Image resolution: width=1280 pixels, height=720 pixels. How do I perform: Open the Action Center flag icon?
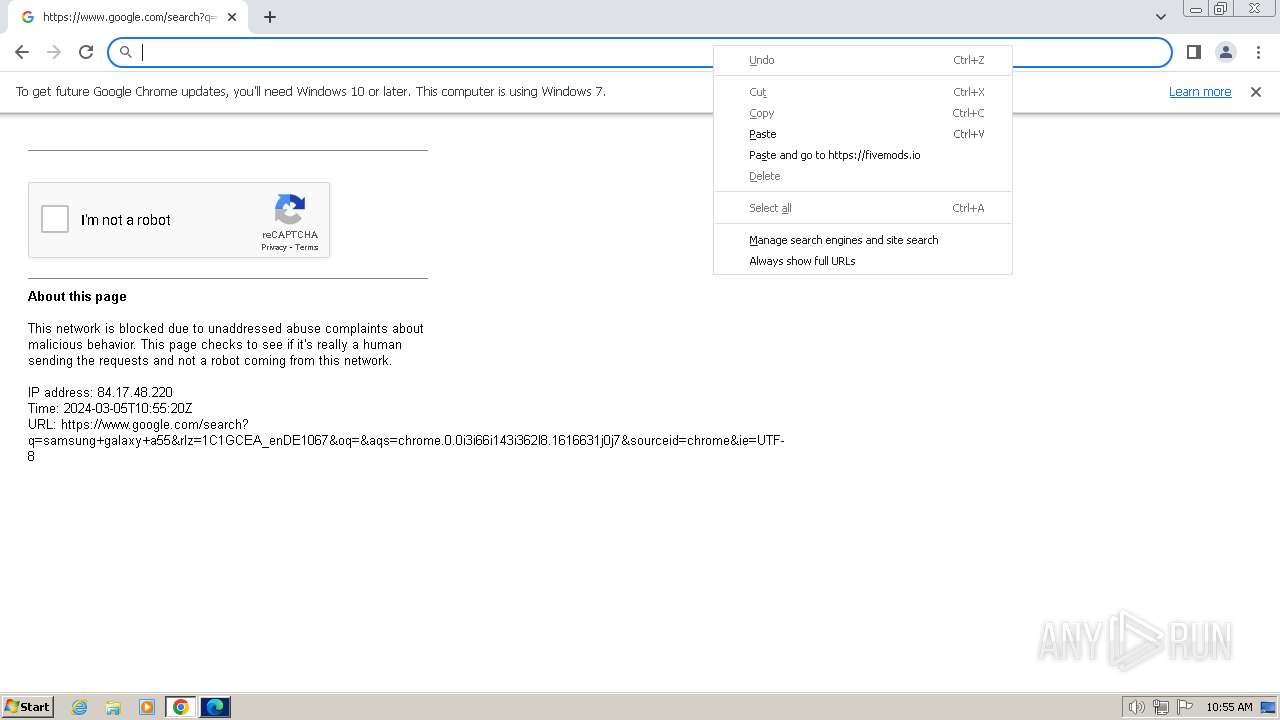[x=1185, y=707]
